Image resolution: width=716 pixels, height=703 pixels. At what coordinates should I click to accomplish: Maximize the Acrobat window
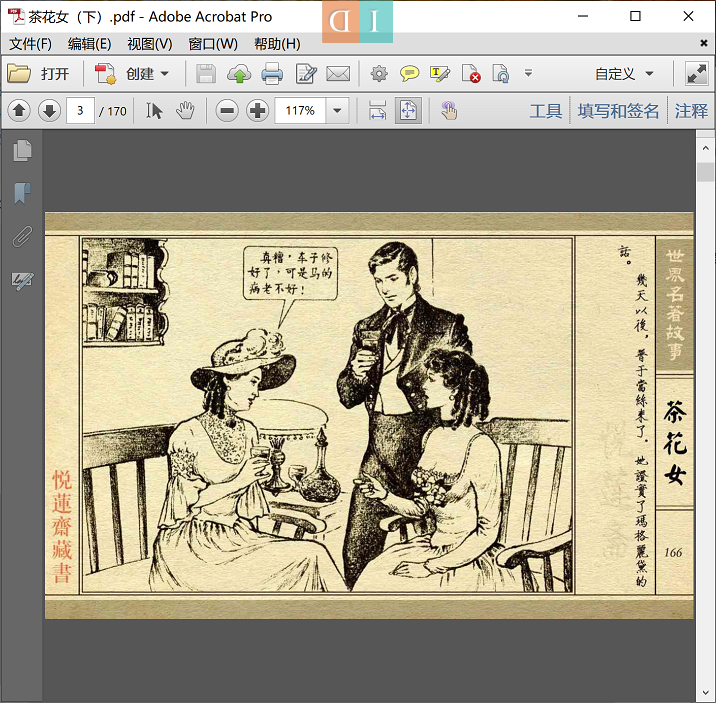click(x=635, y=16)
